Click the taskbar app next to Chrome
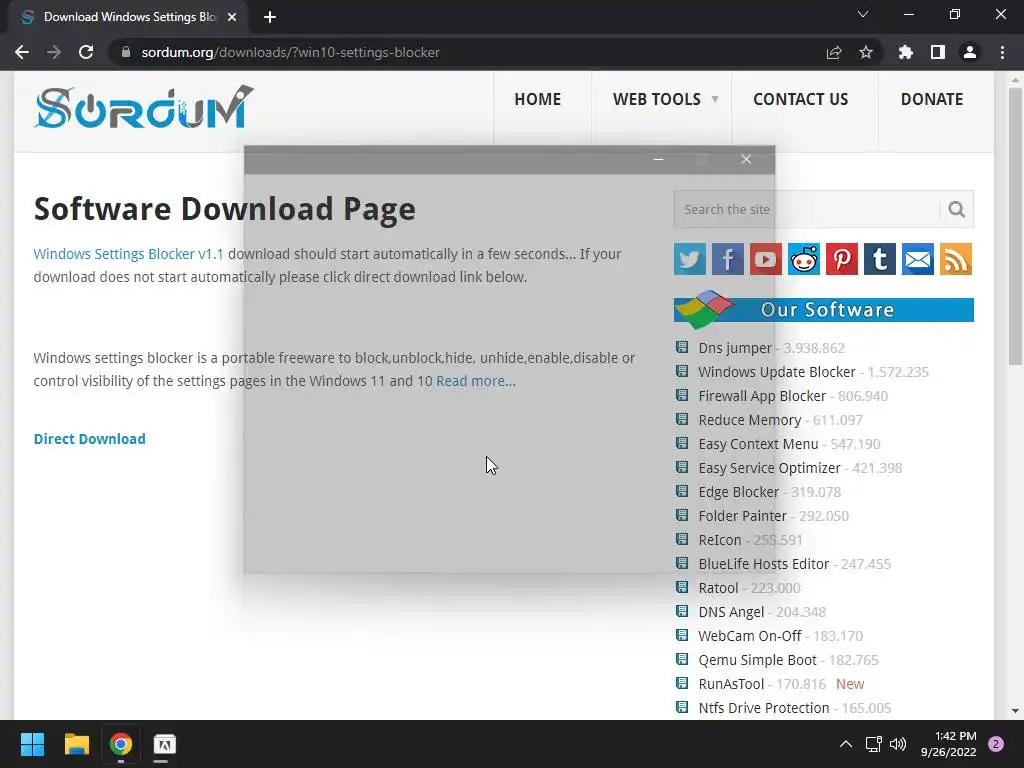The image size is (1024, 768). click(165, 744)
